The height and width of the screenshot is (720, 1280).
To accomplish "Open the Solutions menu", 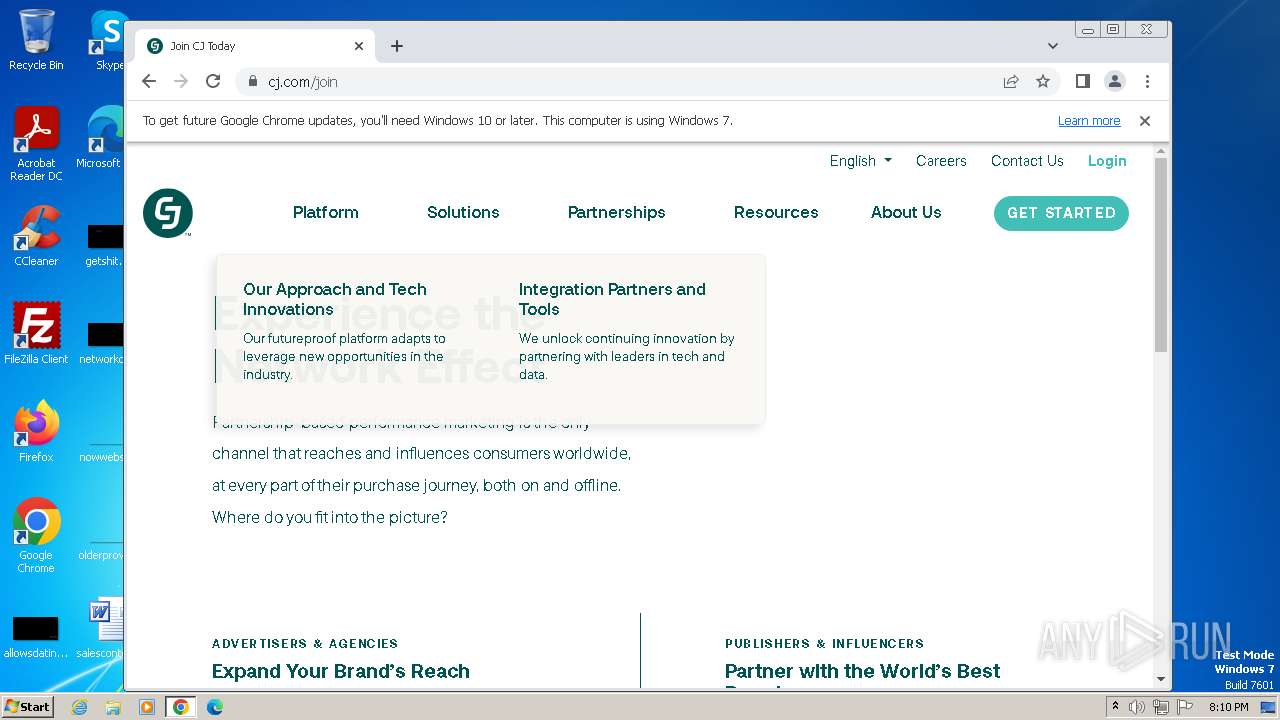I will (463, 212).
